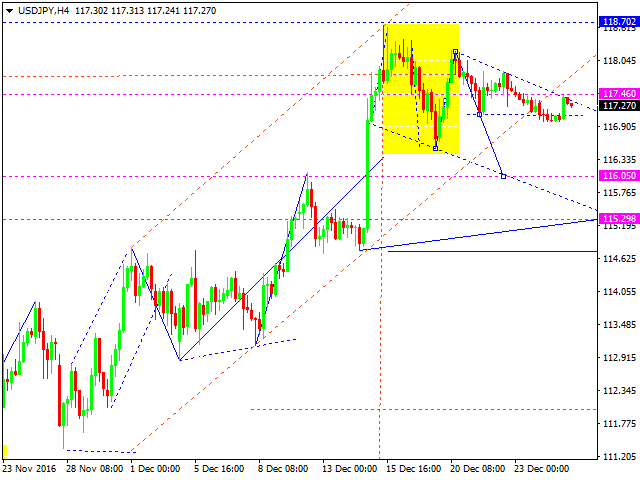Select the 116.905 price scale value
640x480 pixels.
coord(619,127)
